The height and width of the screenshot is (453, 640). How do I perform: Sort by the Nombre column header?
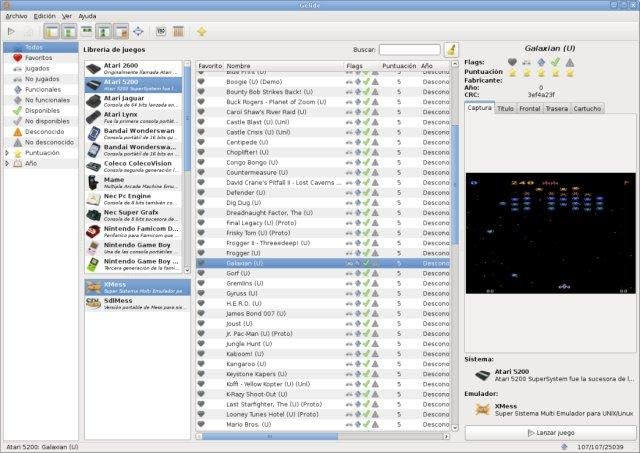pos(284,66)
